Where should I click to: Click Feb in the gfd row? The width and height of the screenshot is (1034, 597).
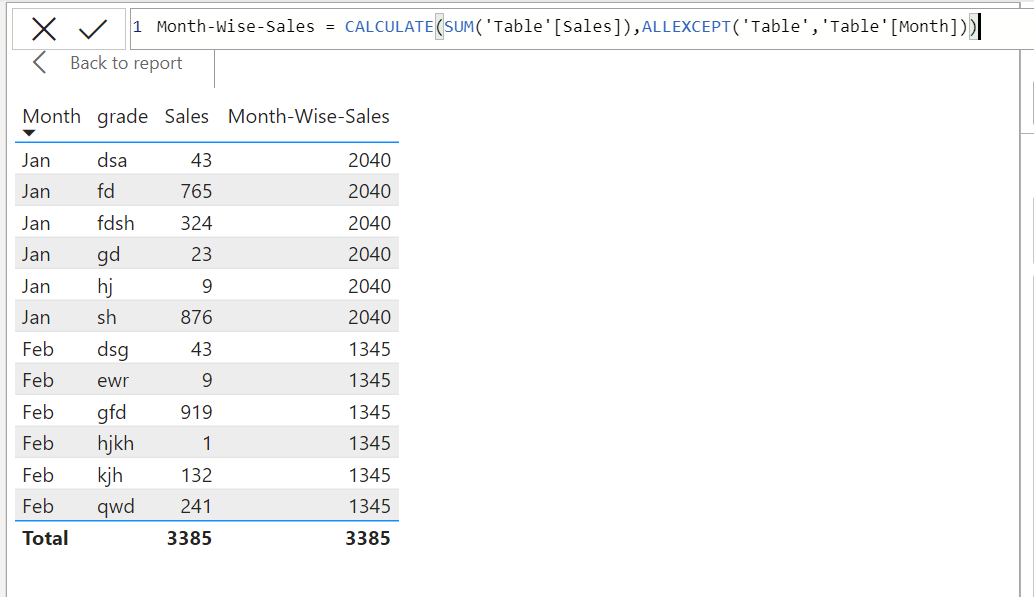click(x=38, y=412)
